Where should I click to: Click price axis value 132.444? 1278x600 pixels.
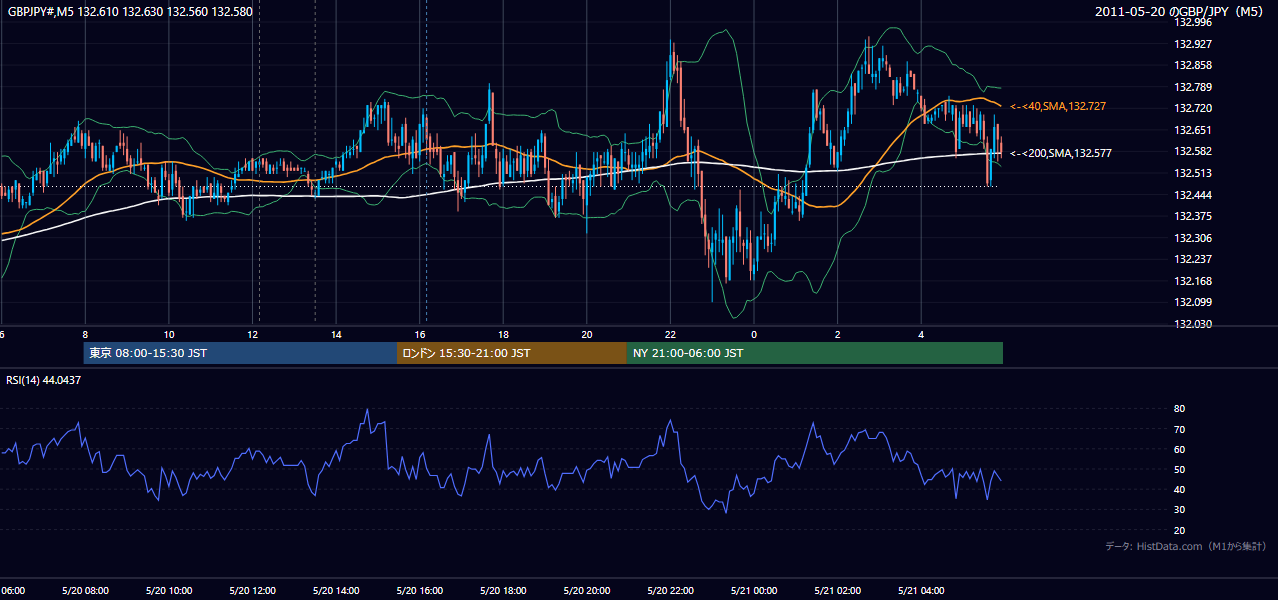click(x=1194, y=195)
